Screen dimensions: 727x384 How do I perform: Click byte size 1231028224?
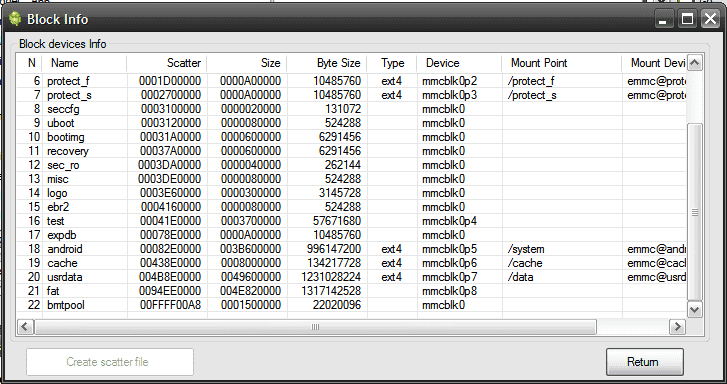pos(331,277)
